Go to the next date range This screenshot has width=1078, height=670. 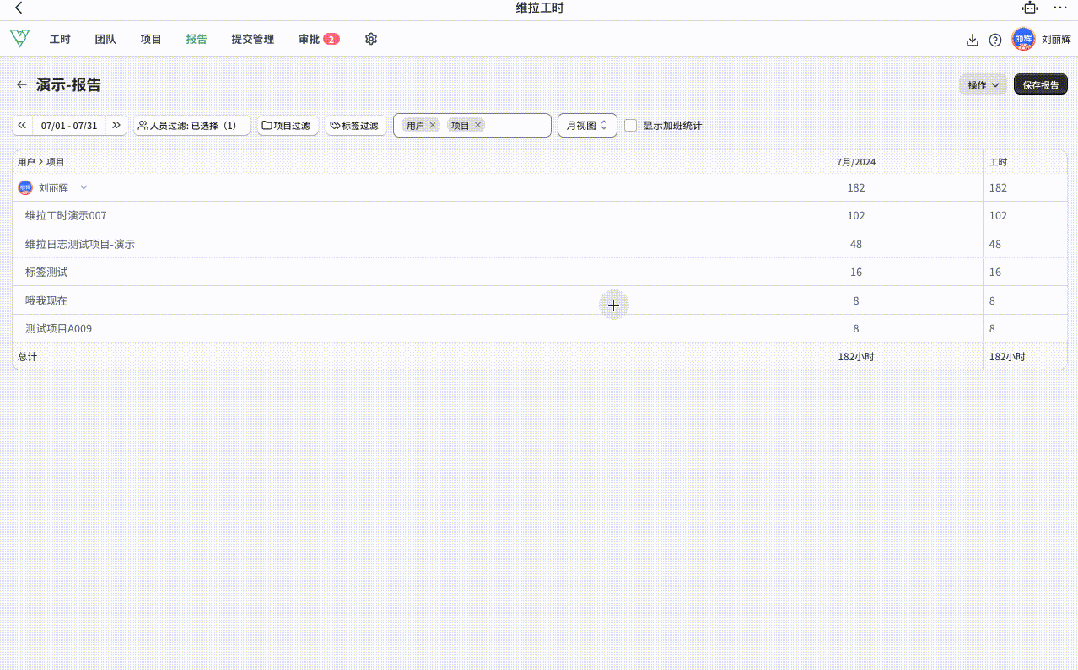(x=116, y=125)
